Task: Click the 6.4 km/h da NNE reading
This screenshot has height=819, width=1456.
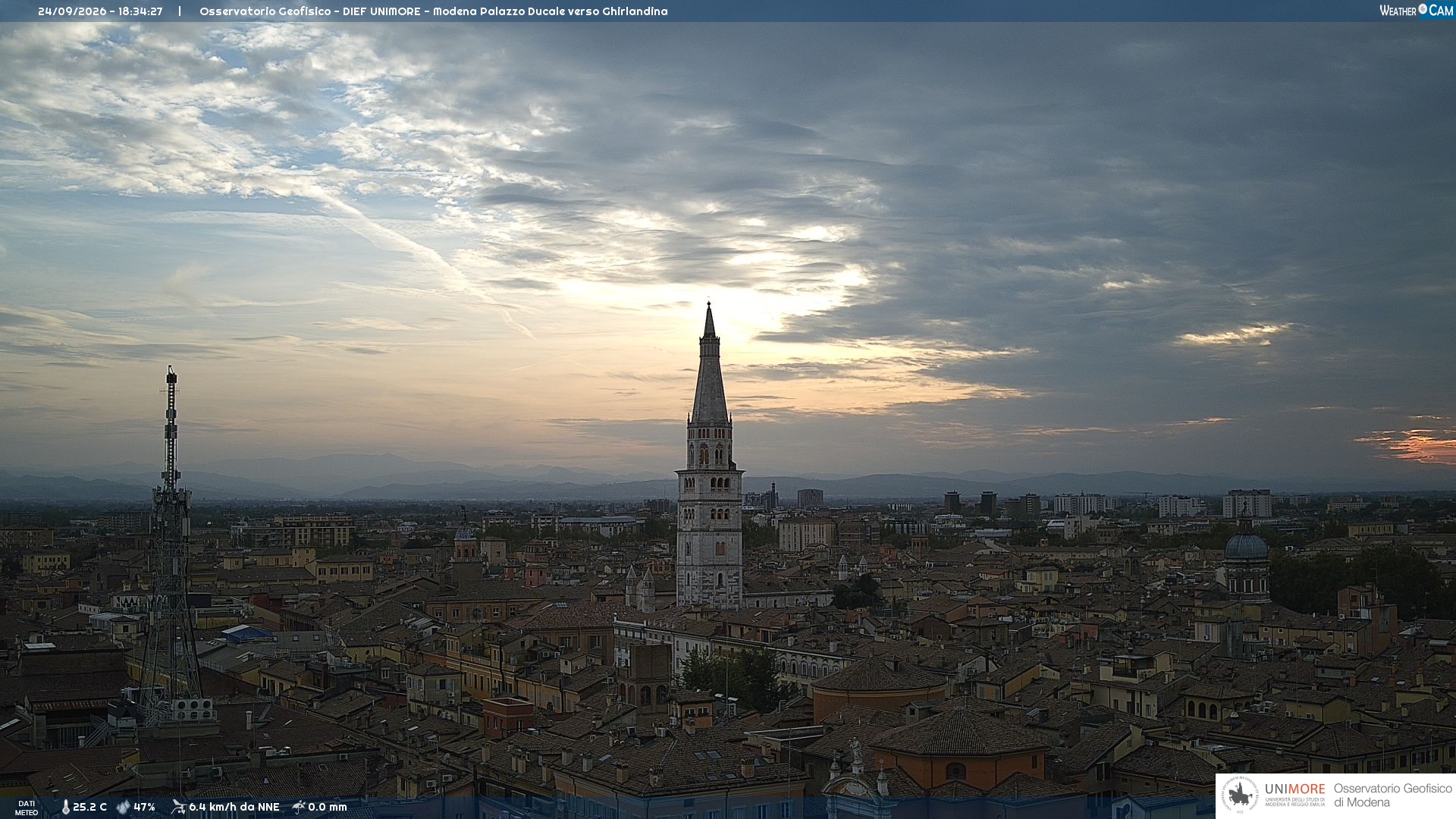Action: [x=234, y=807]
